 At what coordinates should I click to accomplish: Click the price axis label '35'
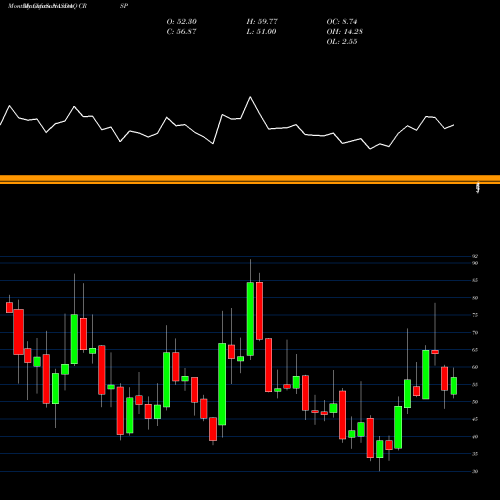pos(475,454)
